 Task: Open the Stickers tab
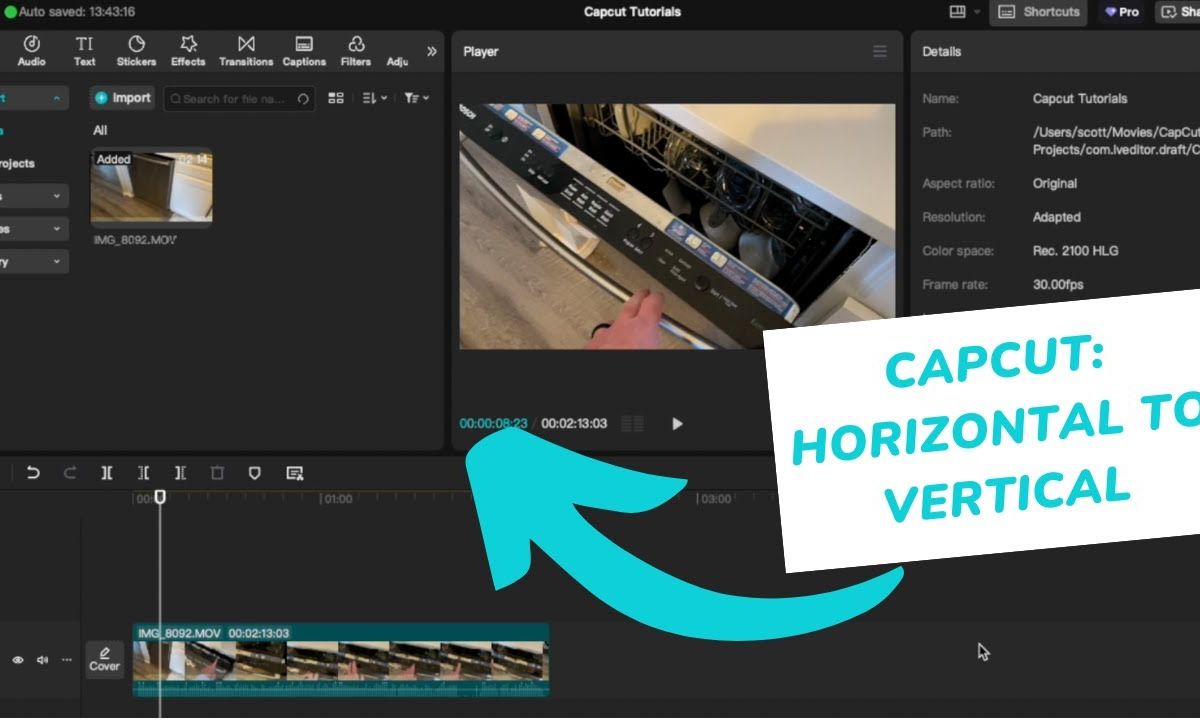click(136, 51)
